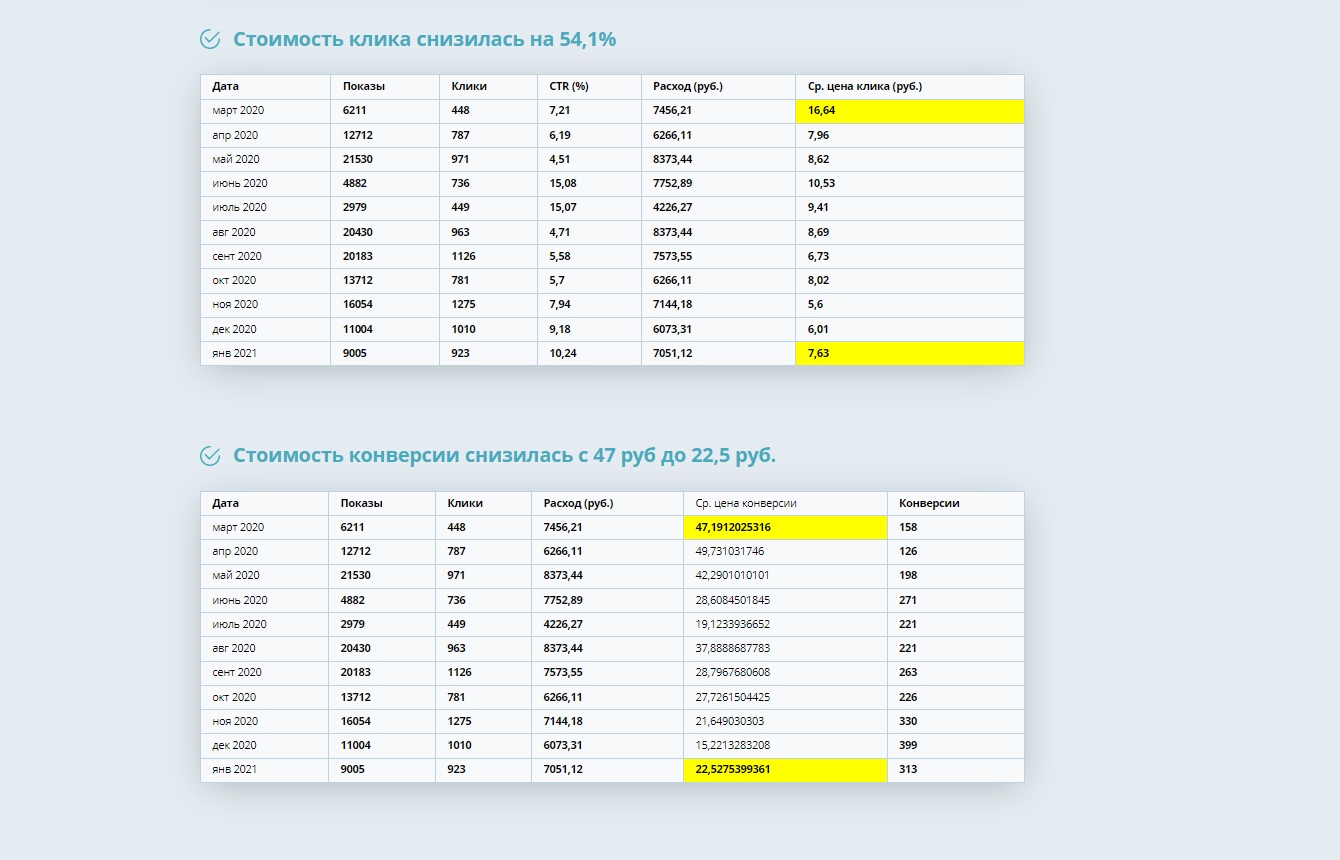
Task: Select the heading 'Стоимость конверсии снизилась с 47 руб до 22,5 руб.'
Action: (505, 456)
